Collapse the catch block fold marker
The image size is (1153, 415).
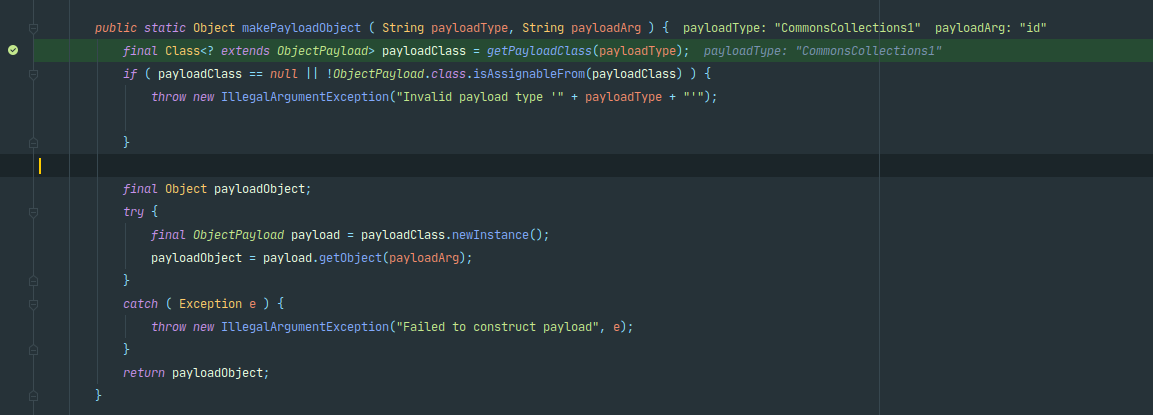pyautogui.click(x=33, y=304)
